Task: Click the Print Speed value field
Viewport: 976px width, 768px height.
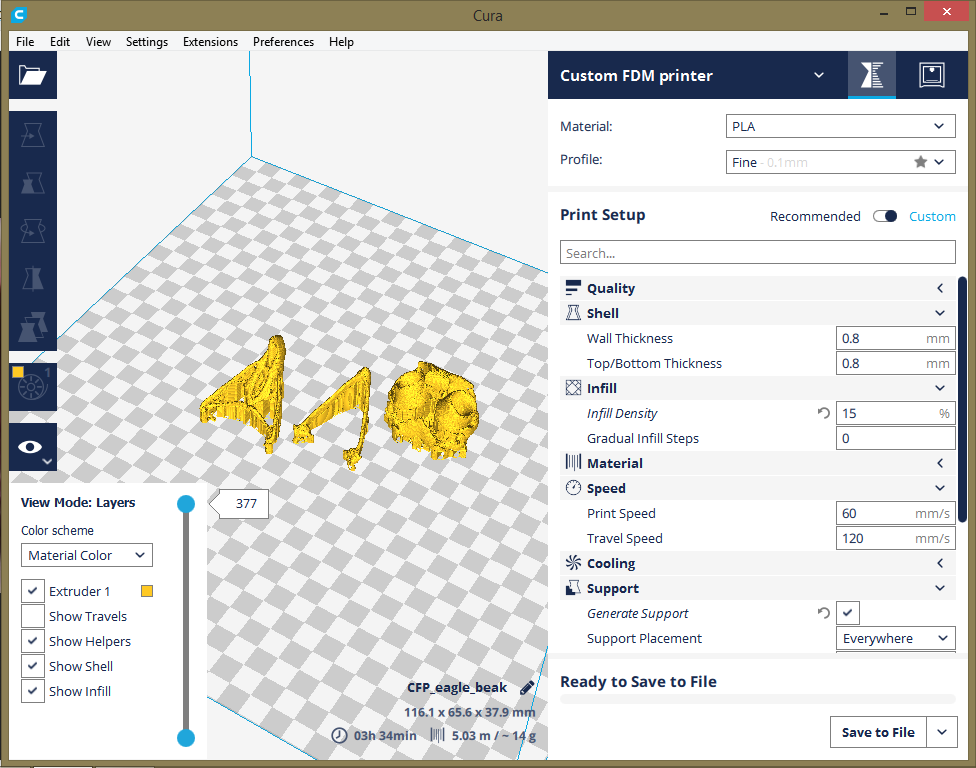Action: [895, 513]
